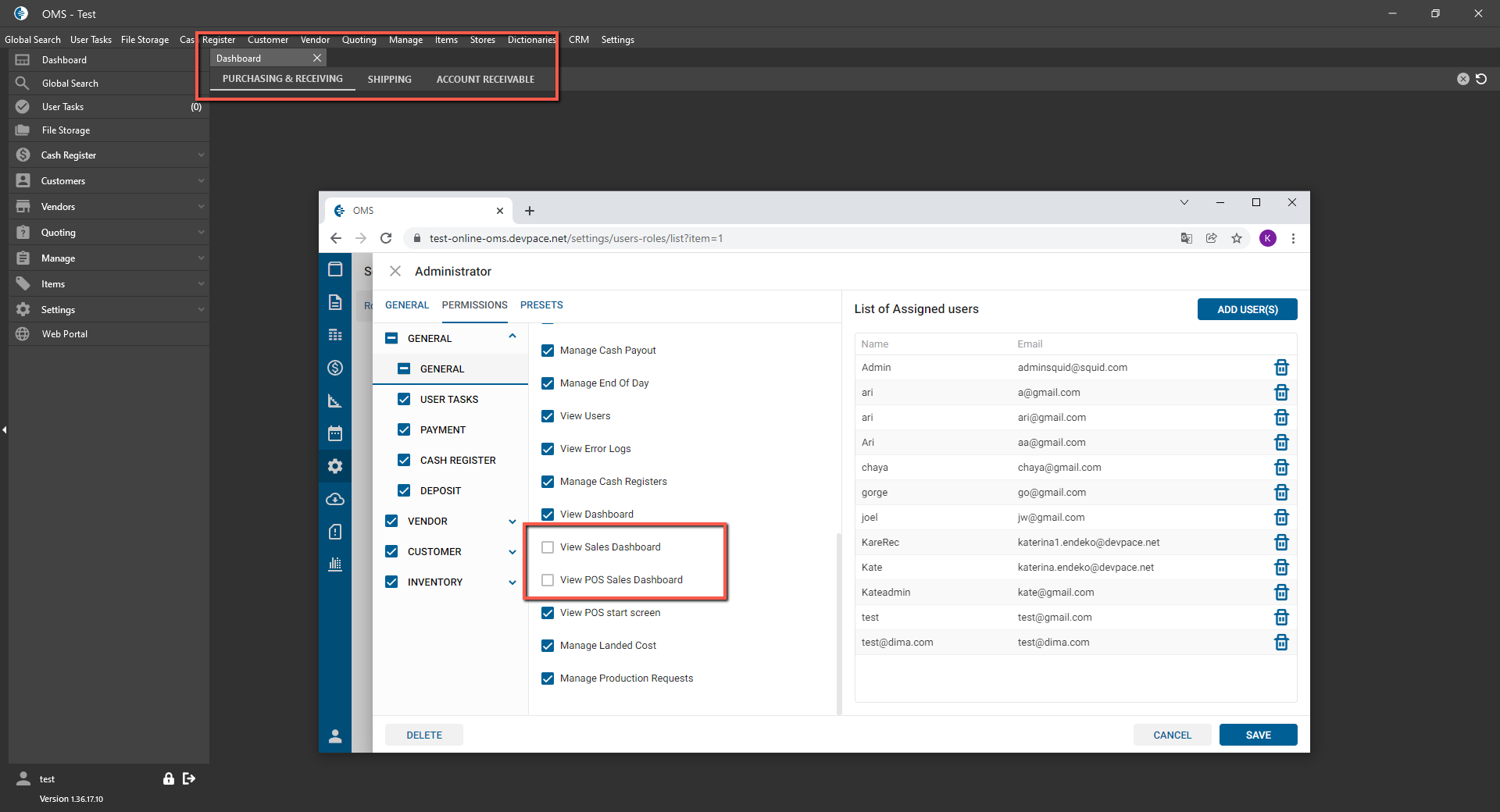Bookmark this page with the star icon

tap(1237, 238)
